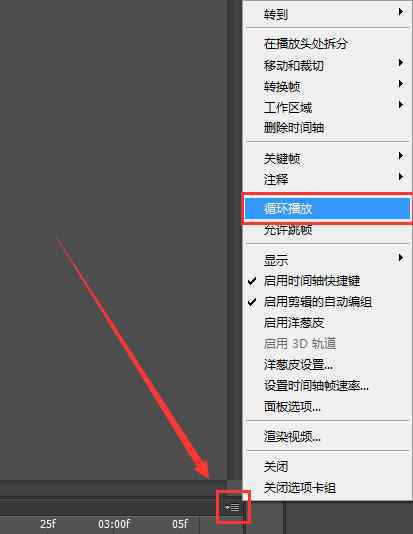413x534 pixels.
Task: Choose 在播放头处拆分
Action: coord(328,44)
